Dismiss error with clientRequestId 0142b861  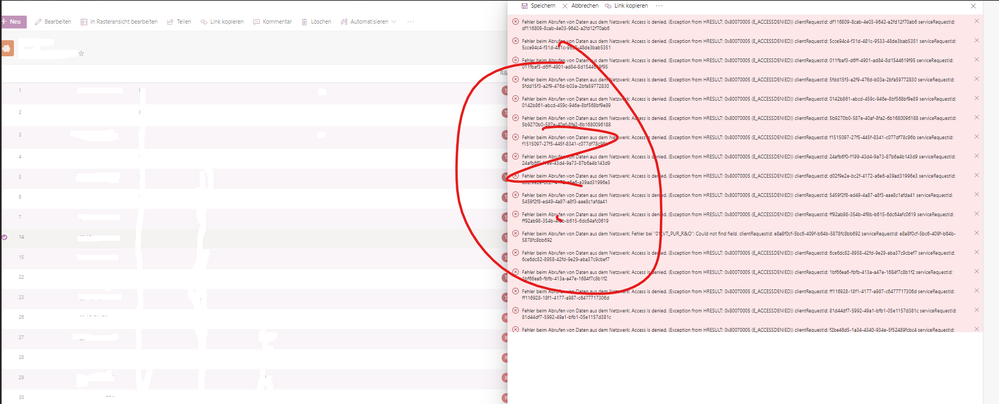click(977, 98)
